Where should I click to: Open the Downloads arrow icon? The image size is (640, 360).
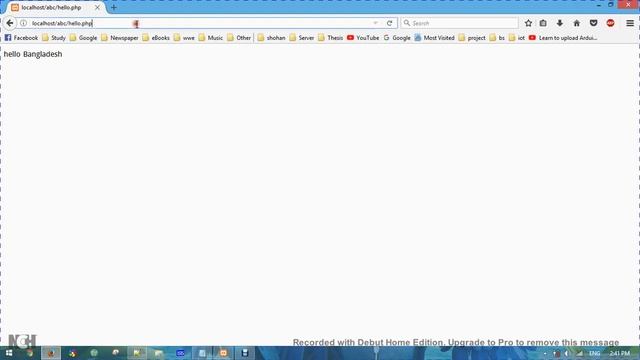[x=560, y=23]
